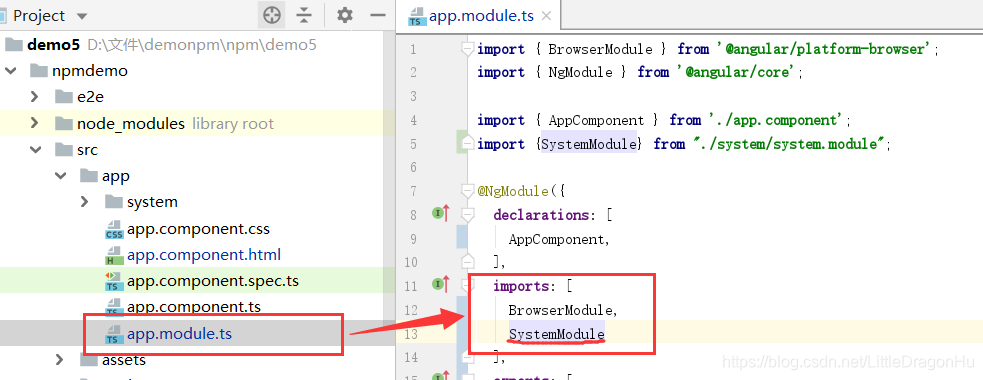Screen dimensions: 983x380
Task: Expand the e2e folder
Action: pyautogui.click(x=34, y=97)
